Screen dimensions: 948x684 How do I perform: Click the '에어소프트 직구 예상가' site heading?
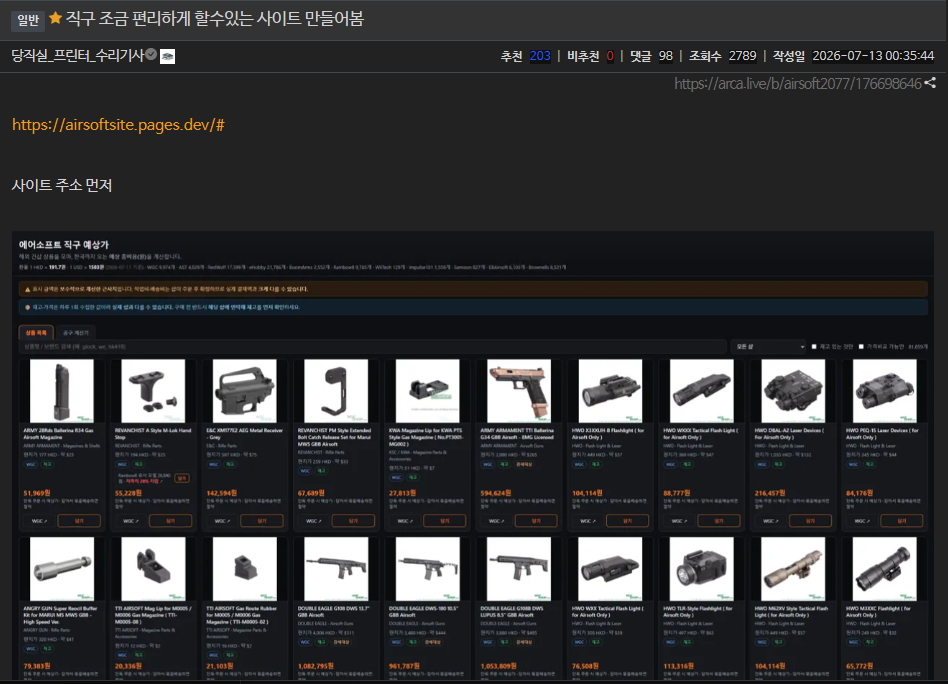(63, 245)
